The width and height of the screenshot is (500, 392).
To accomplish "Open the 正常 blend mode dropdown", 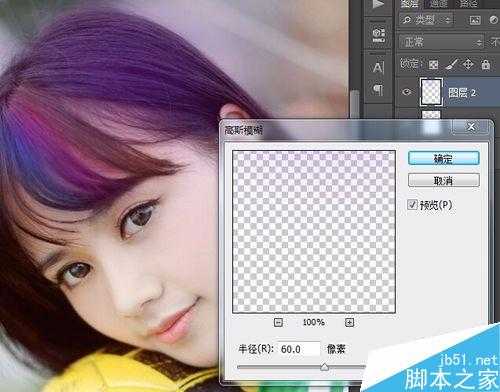I will pyautogui.click(x=441, y=42).
